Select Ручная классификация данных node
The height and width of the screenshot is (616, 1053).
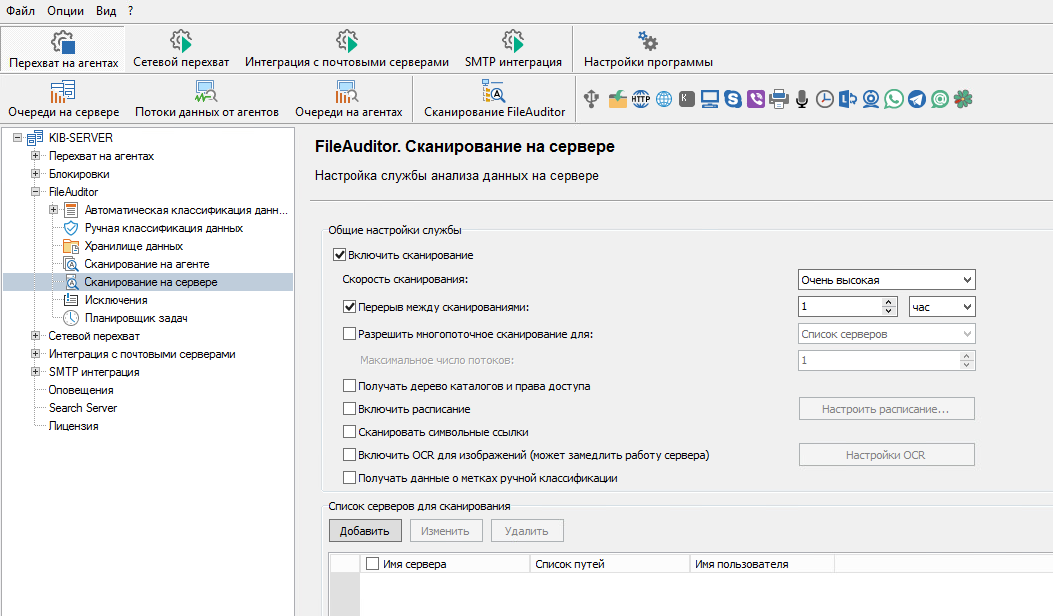point(163,228)
